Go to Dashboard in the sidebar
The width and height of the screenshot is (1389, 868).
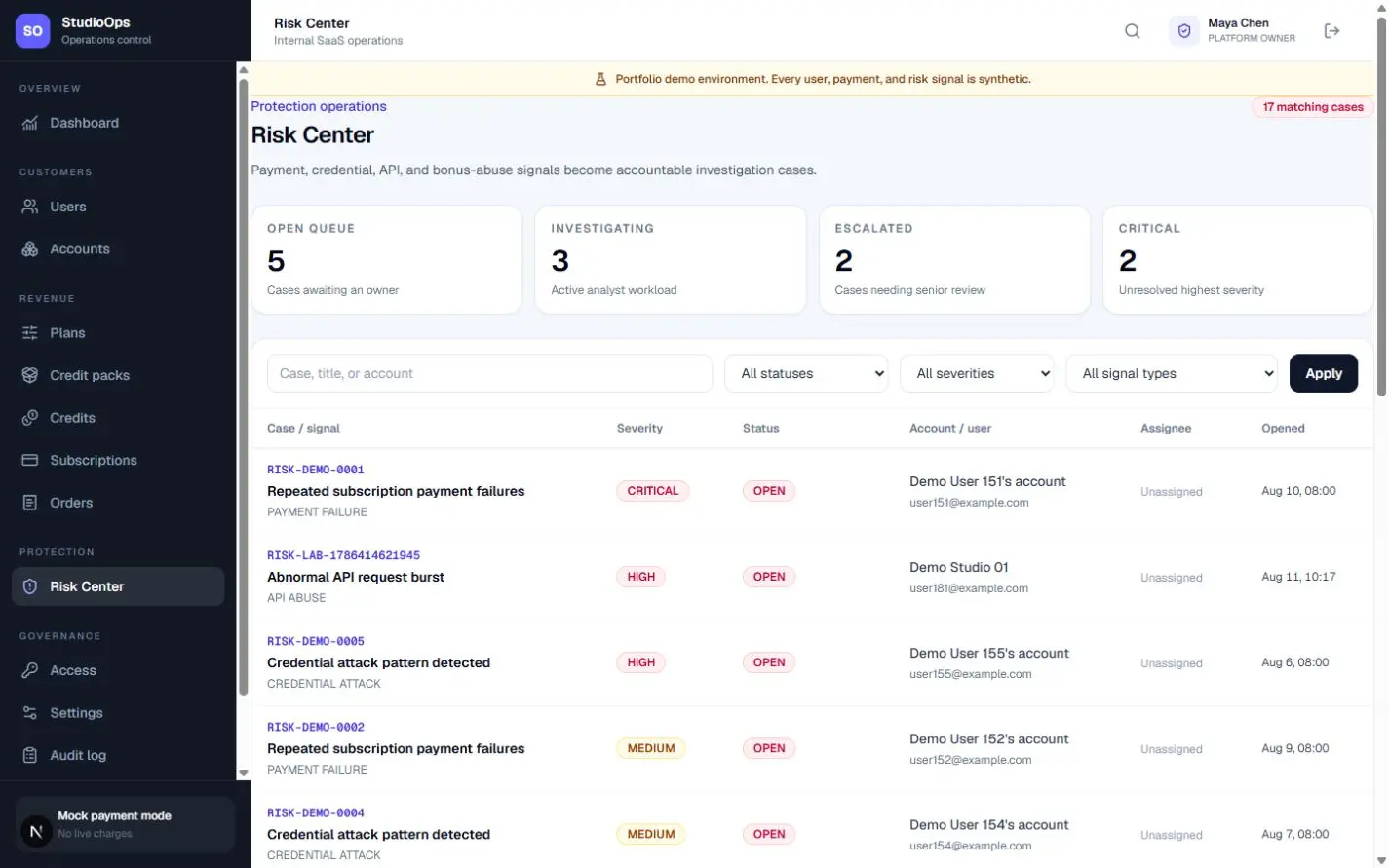118,123
